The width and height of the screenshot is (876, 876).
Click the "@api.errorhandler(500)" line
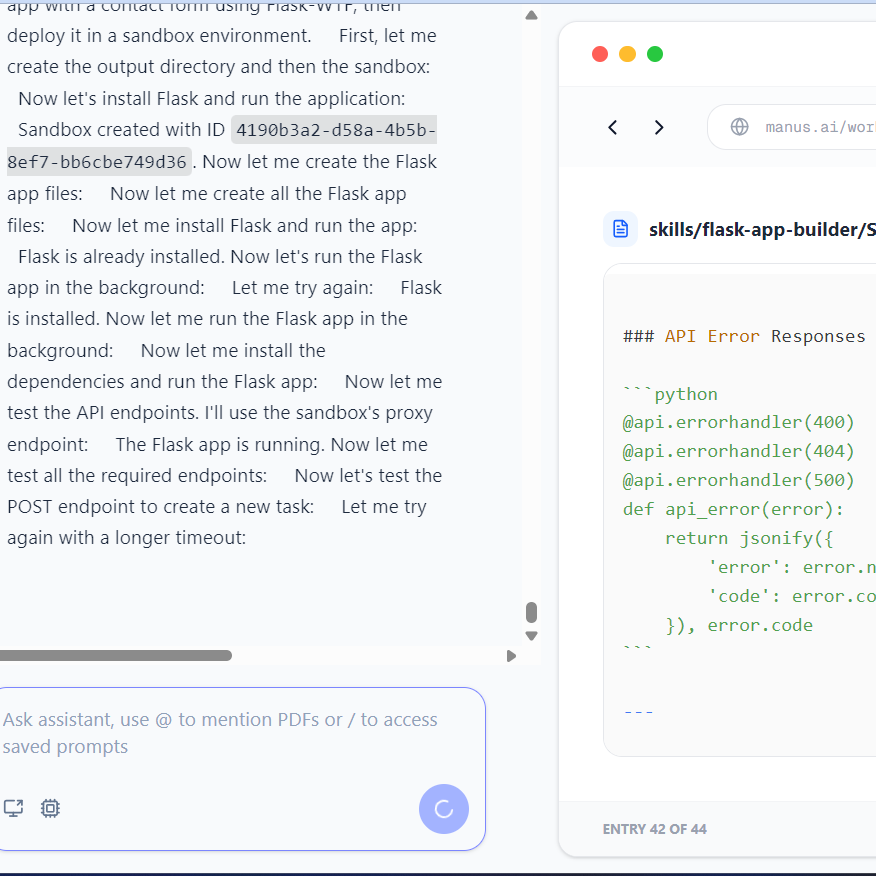pyautogui.click(x=739, y=480)
